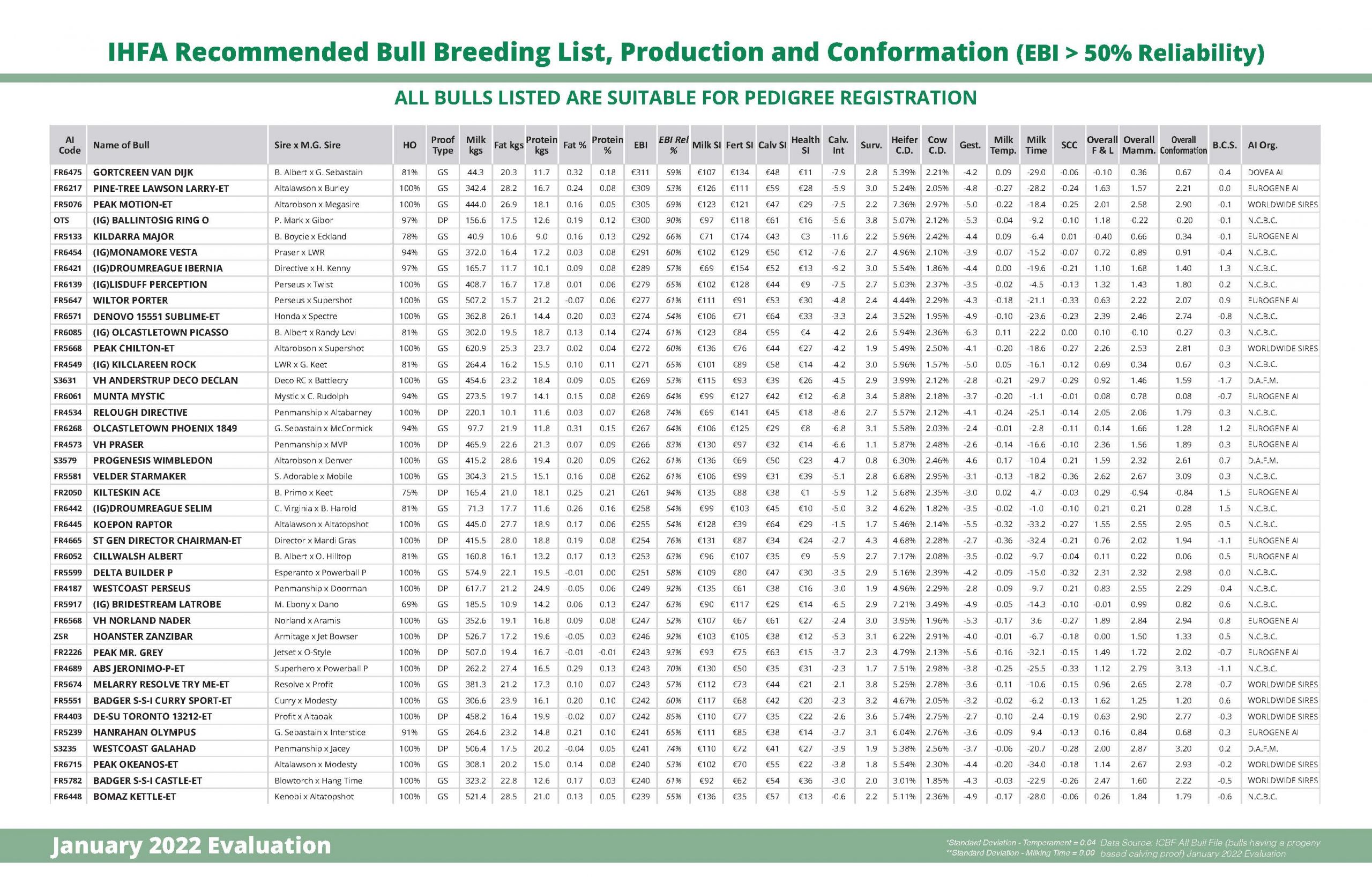
Task: Select bull name BADGER S-S-I CURRY SPORT-ET
Action: [162, 700]
